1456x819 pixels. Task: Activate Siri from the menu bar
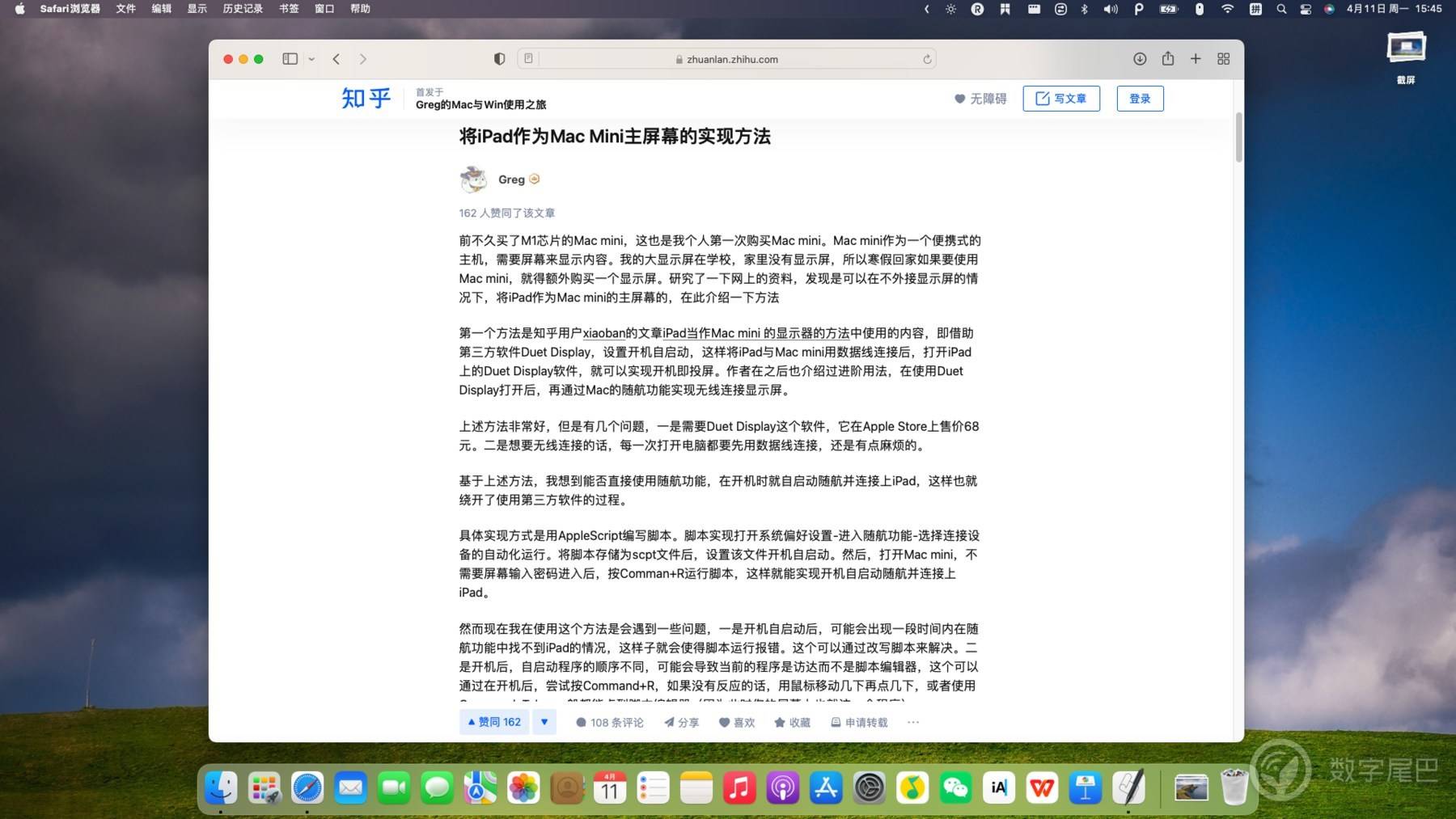[x=1329, y=9]
